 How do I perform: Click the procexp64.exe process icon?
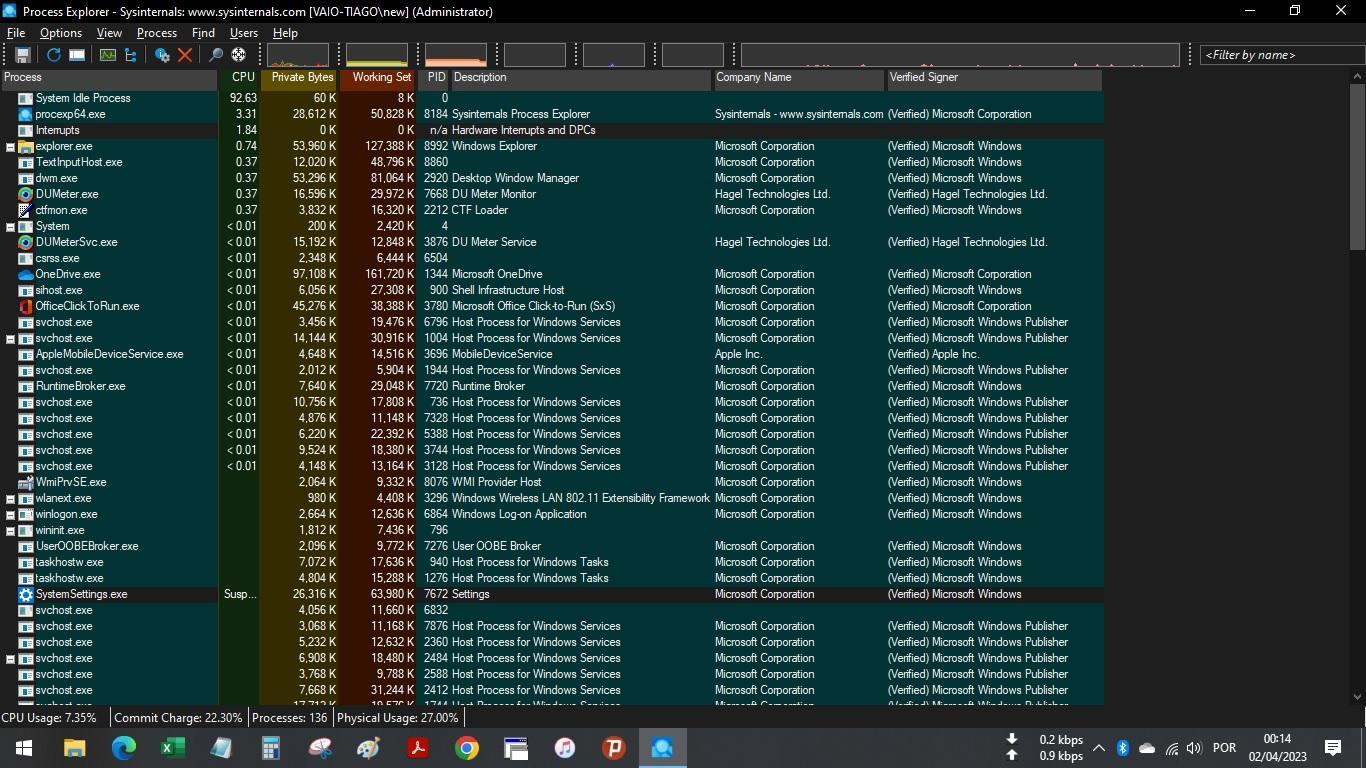pos(26,114)
